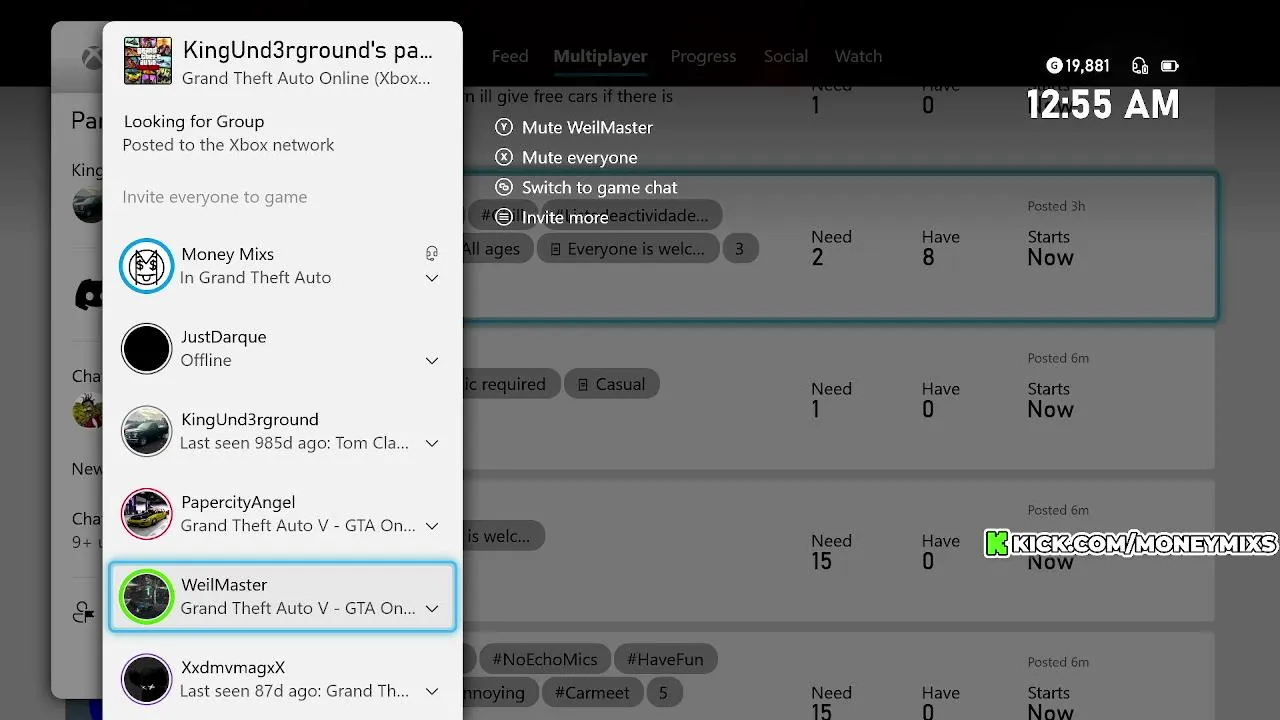The image size is (1280, 720).
Task: Switch to game chat
Action: [x=598, y=188]
